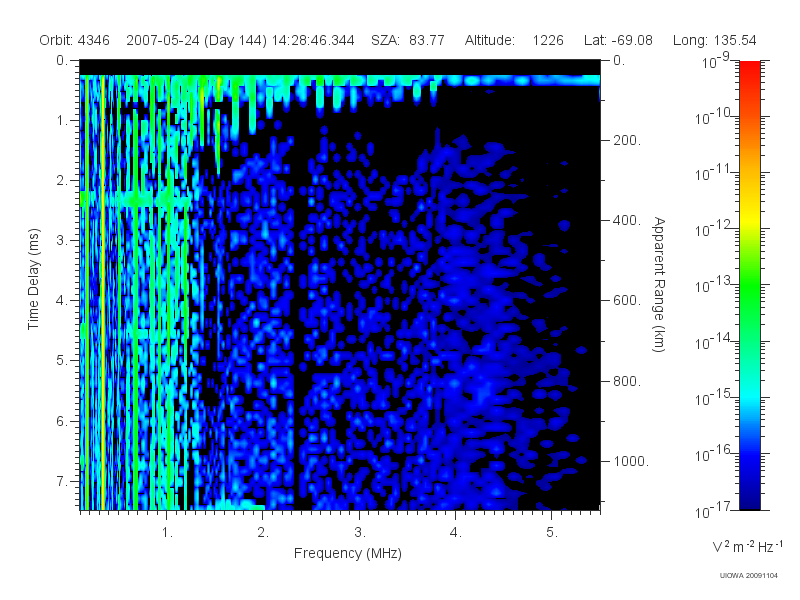This screenshot has height=600, width=800.
Task: Click the 400. apparent range tick label
Action: point(627,220)
